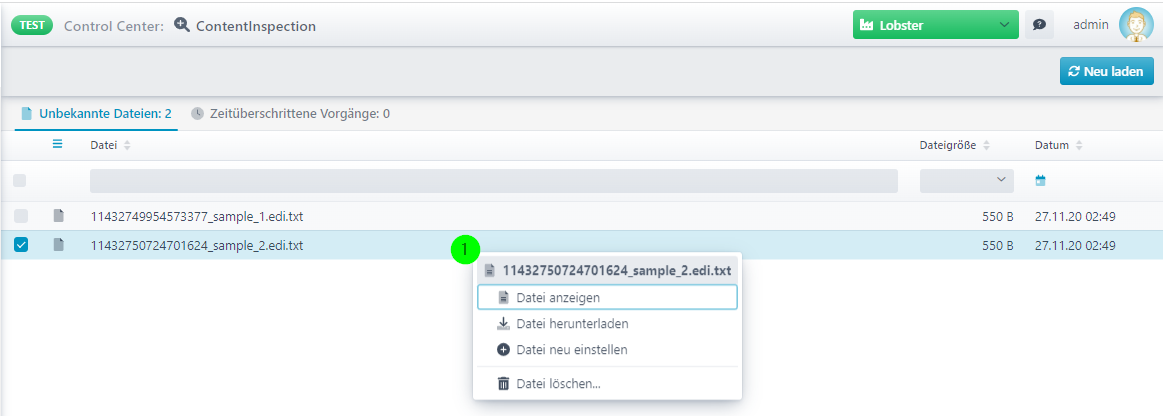This screenshot has width=1163, height=416.
Task: Click the Datei column header
Action: (x=104, y=145)
